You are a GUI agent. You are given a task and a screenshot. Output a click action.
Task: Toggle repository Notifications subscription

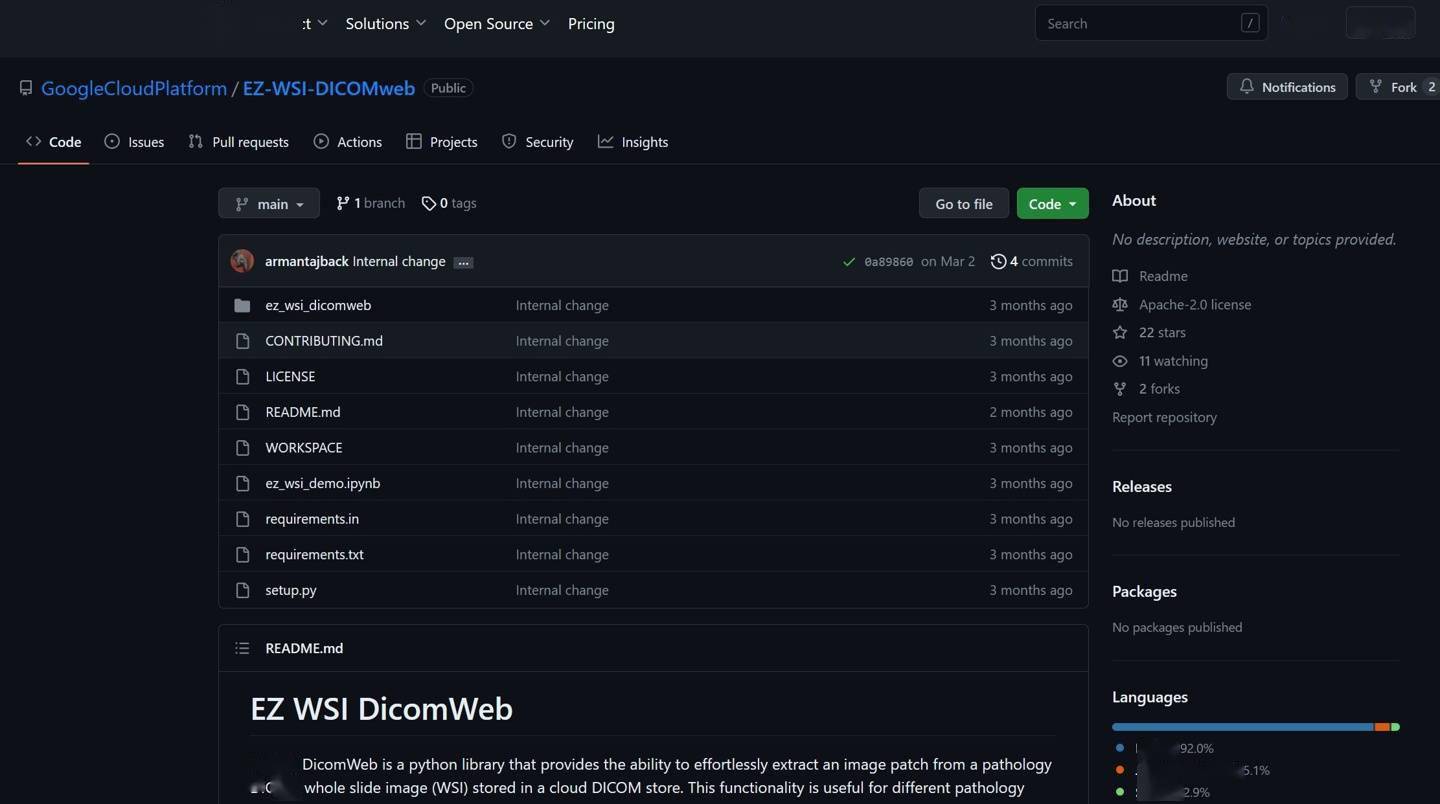pyautogui.click(x=1287, y=87)
